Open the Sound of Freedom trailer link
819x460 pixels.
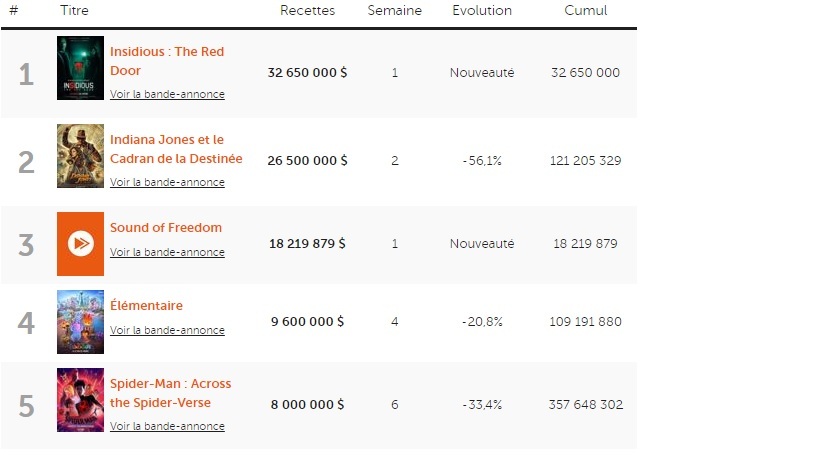pyautogui.click(x=167, y=253)
